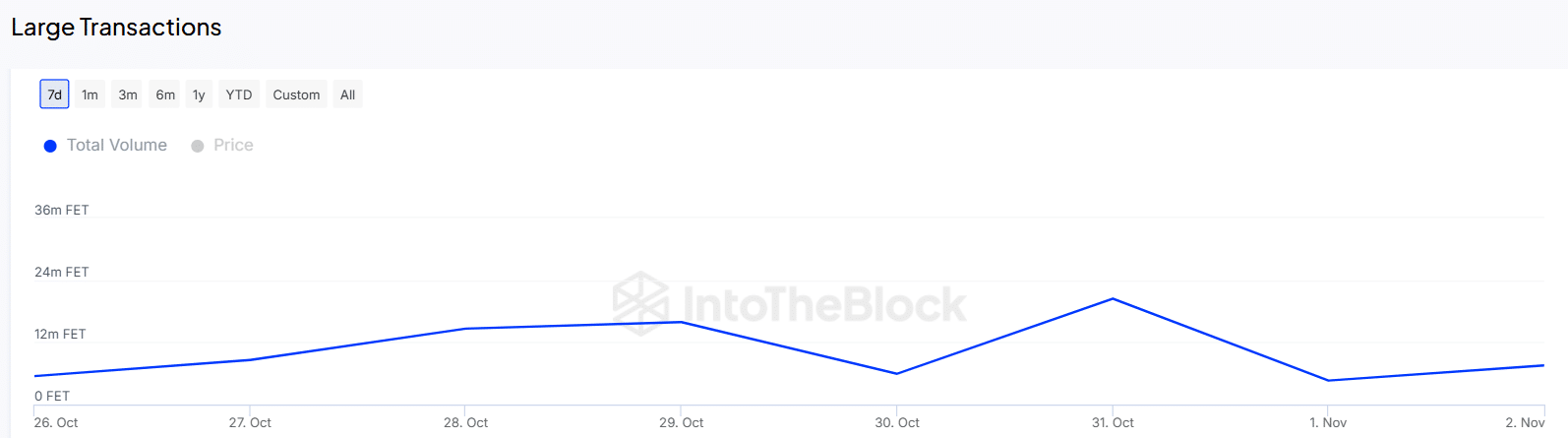Click the Large Transactions heading
The image size is (1568, 438).
(116, 28)
